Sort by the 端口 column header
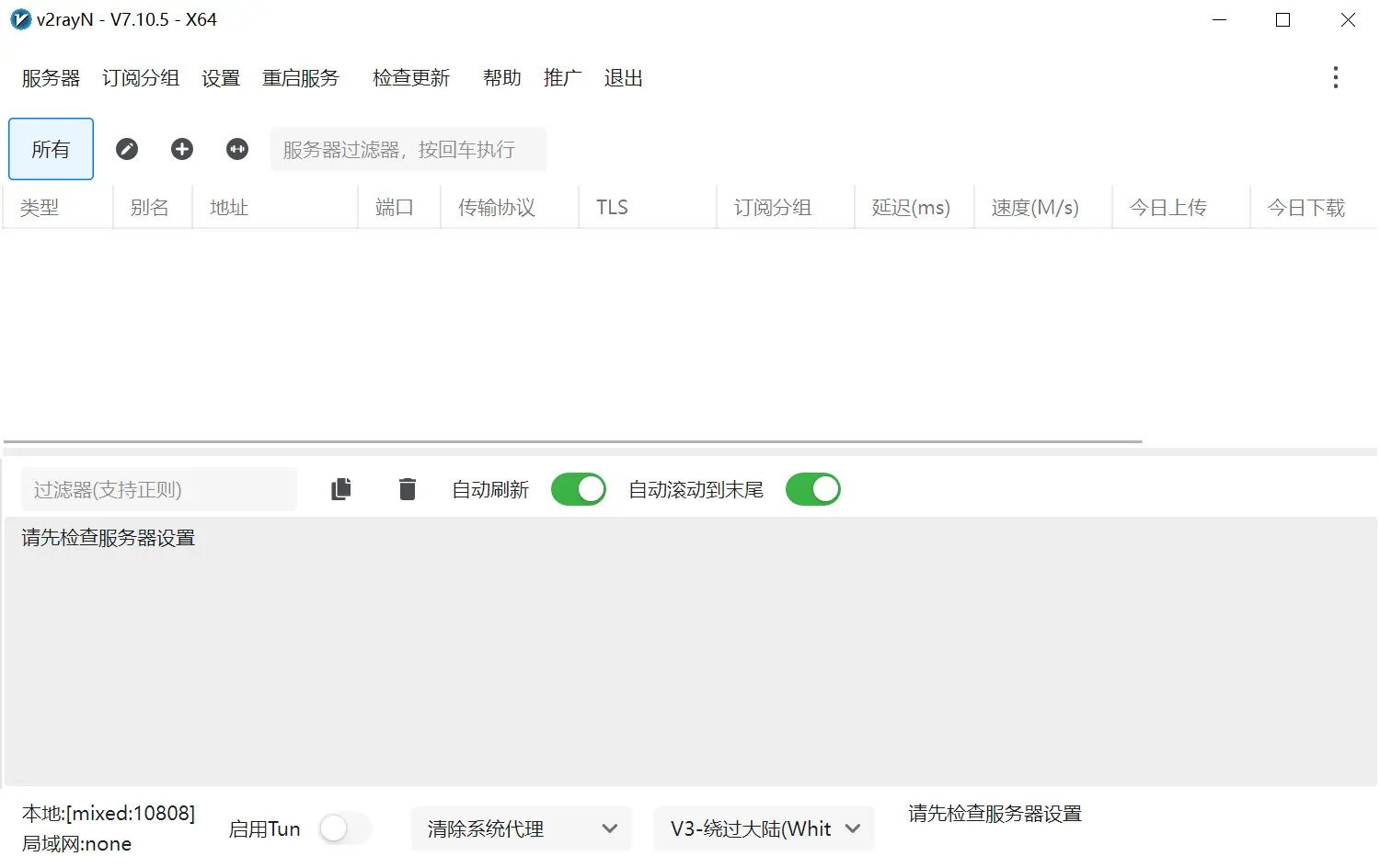Image resolution: width=1380 pixels, height=868 pixels. coord(399,208)
